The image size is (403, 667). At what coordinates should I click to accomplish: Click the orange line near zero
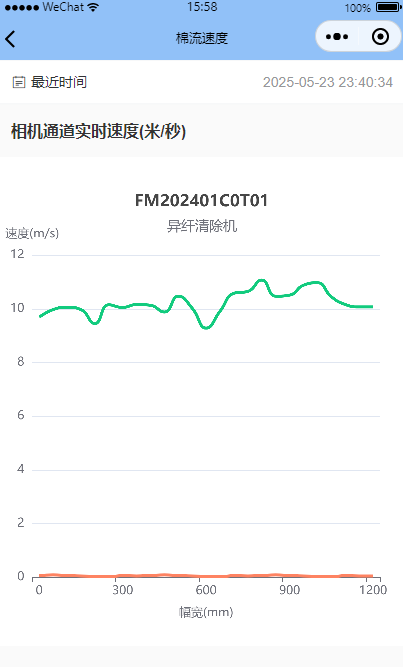click(206, 576)
